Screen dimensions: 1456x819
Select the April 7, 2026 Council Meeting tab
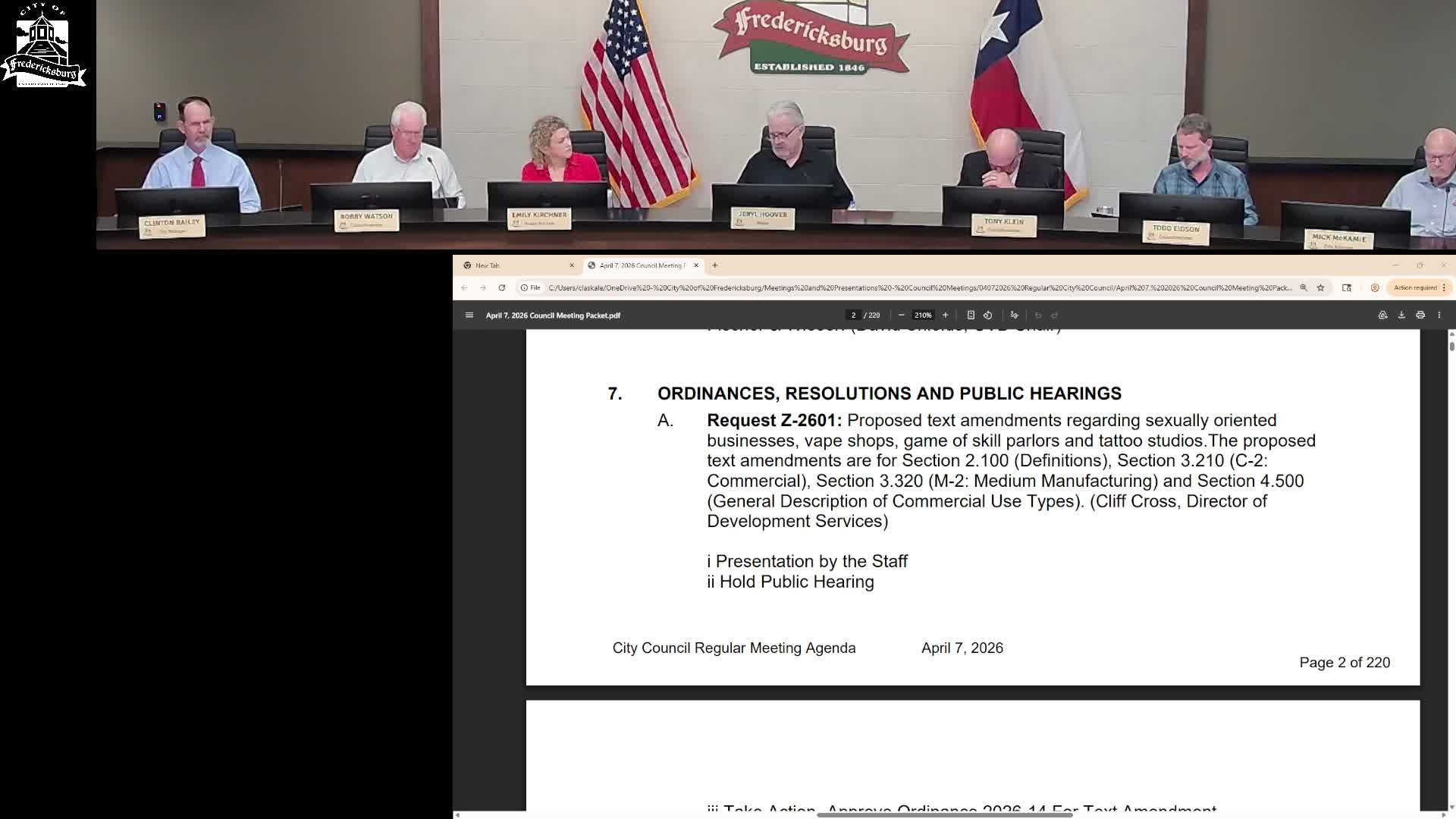[641, 265]
